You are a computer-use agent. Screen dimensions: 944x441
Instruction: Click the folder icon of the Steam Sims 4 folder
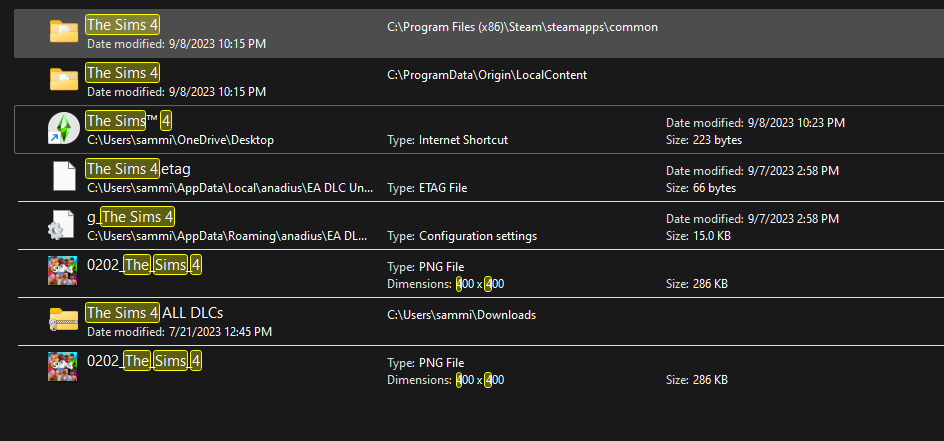coord(64,32)
